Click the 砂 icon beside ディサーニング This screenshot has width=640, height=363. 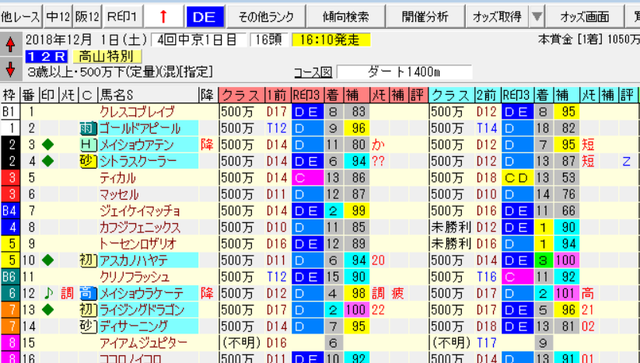88,326
